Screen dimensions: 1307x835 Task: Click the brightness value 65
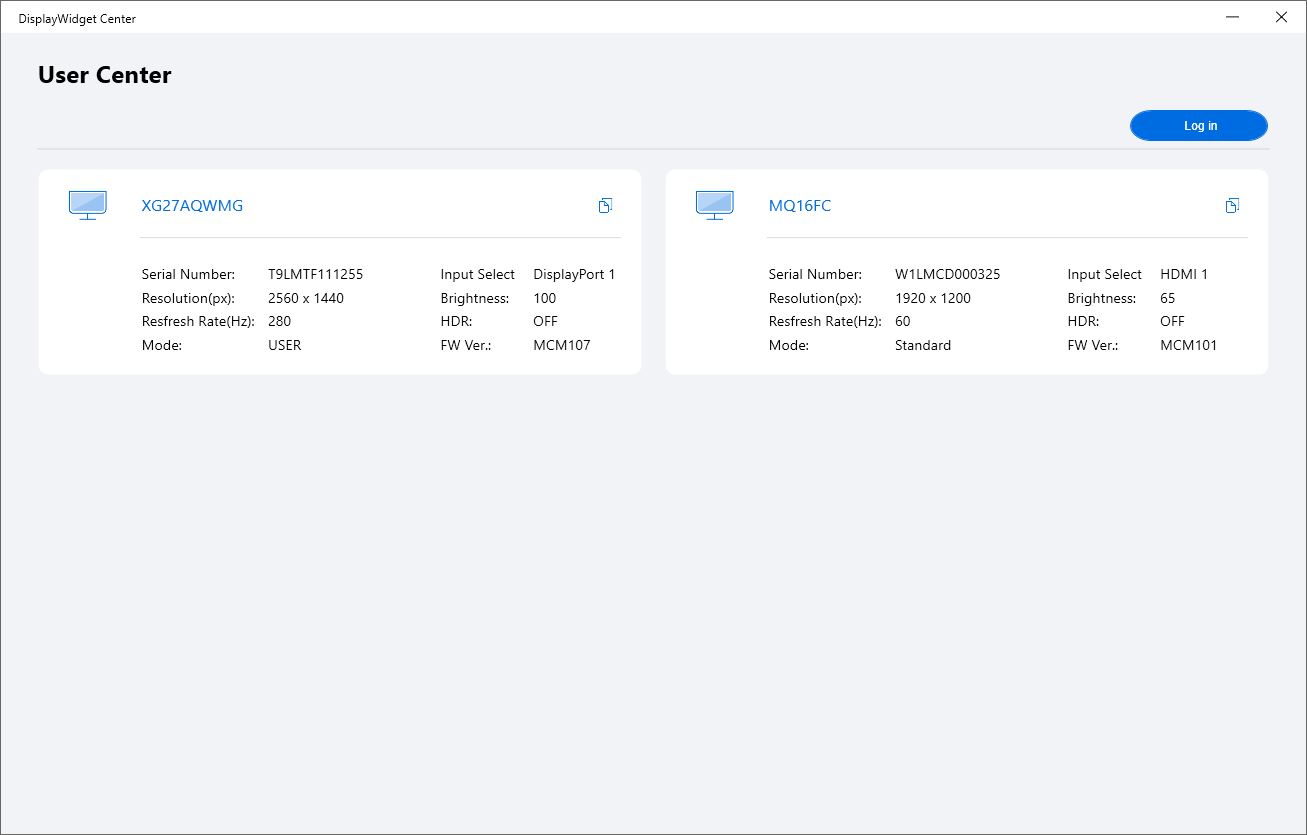point(1168,298)
